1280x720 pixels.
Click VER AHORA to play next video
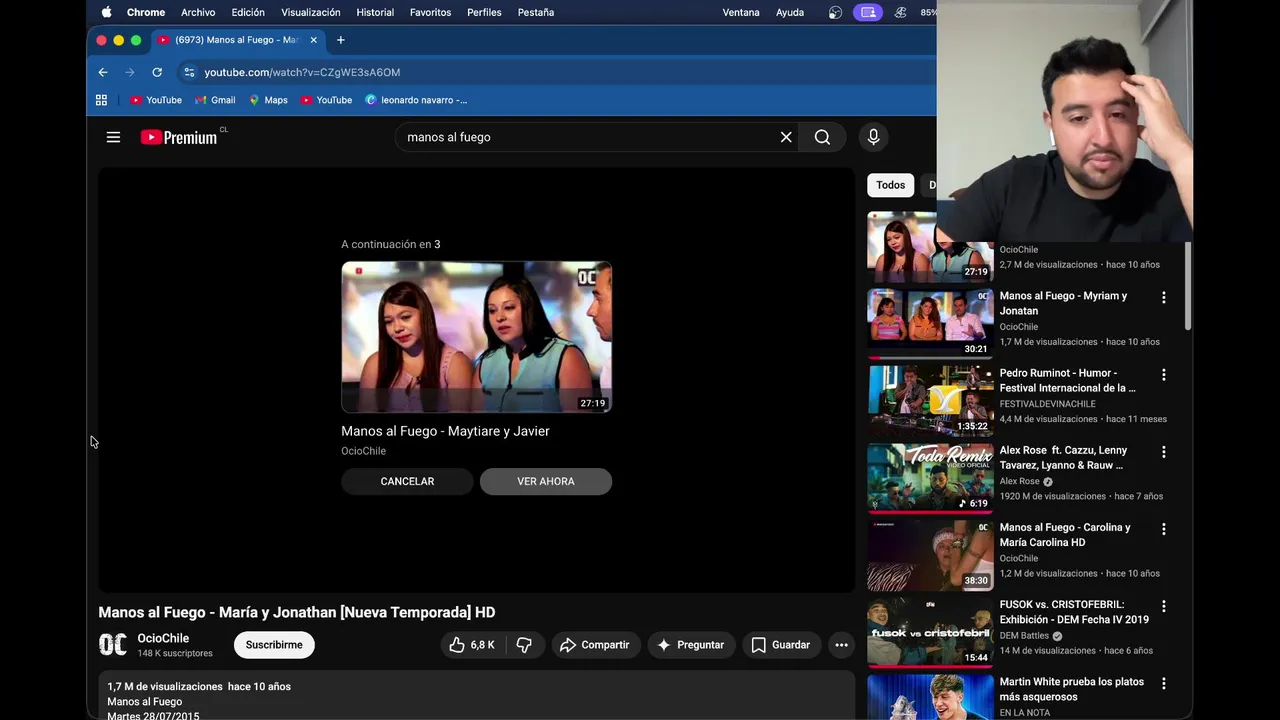[546, 481]
